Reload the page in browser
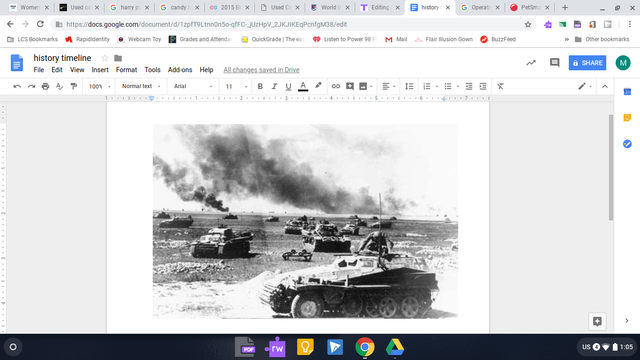 [40, 24]
